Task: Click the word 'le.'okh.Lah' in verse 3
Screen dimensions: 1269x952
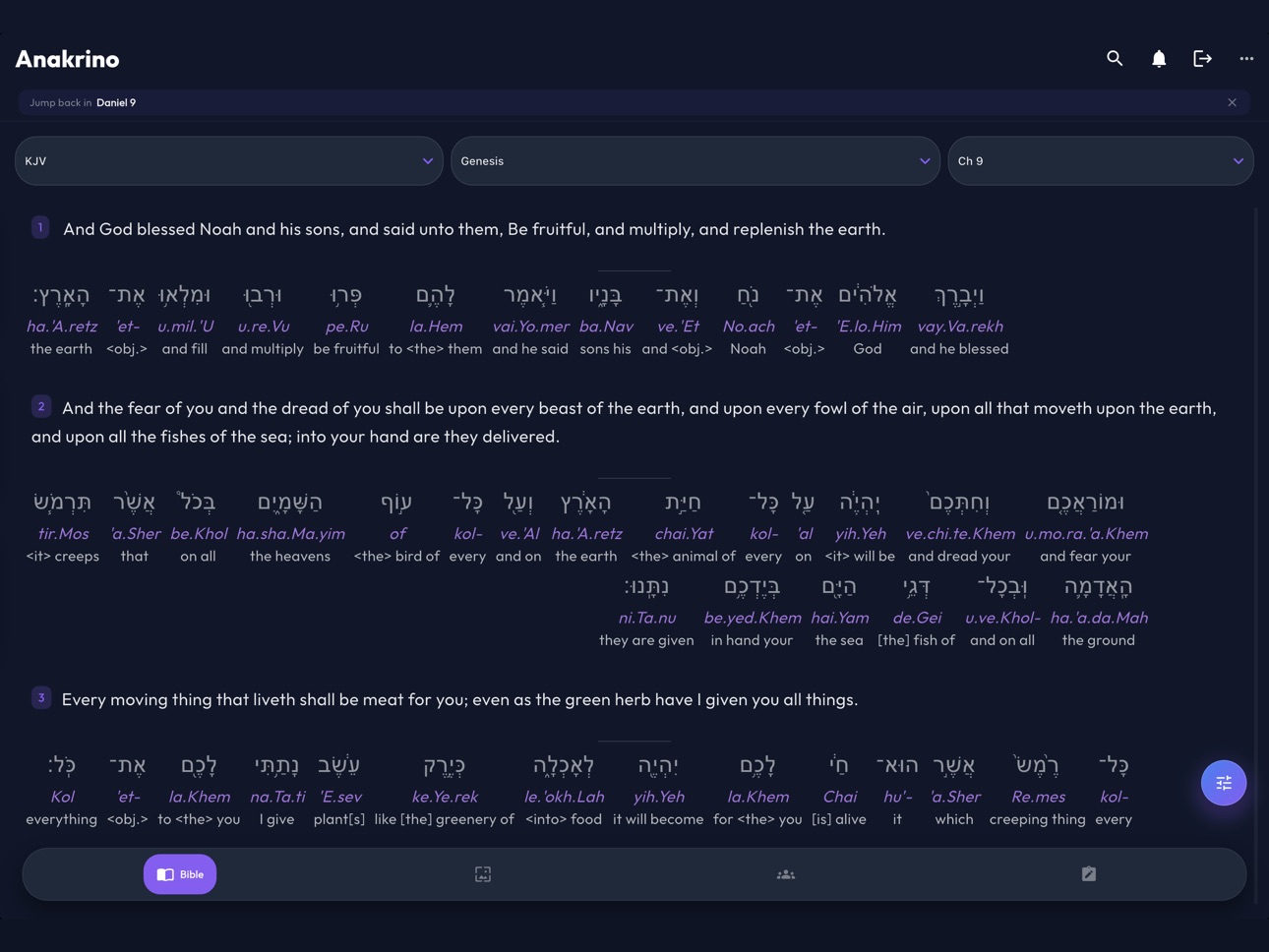Action: [565, 797]
